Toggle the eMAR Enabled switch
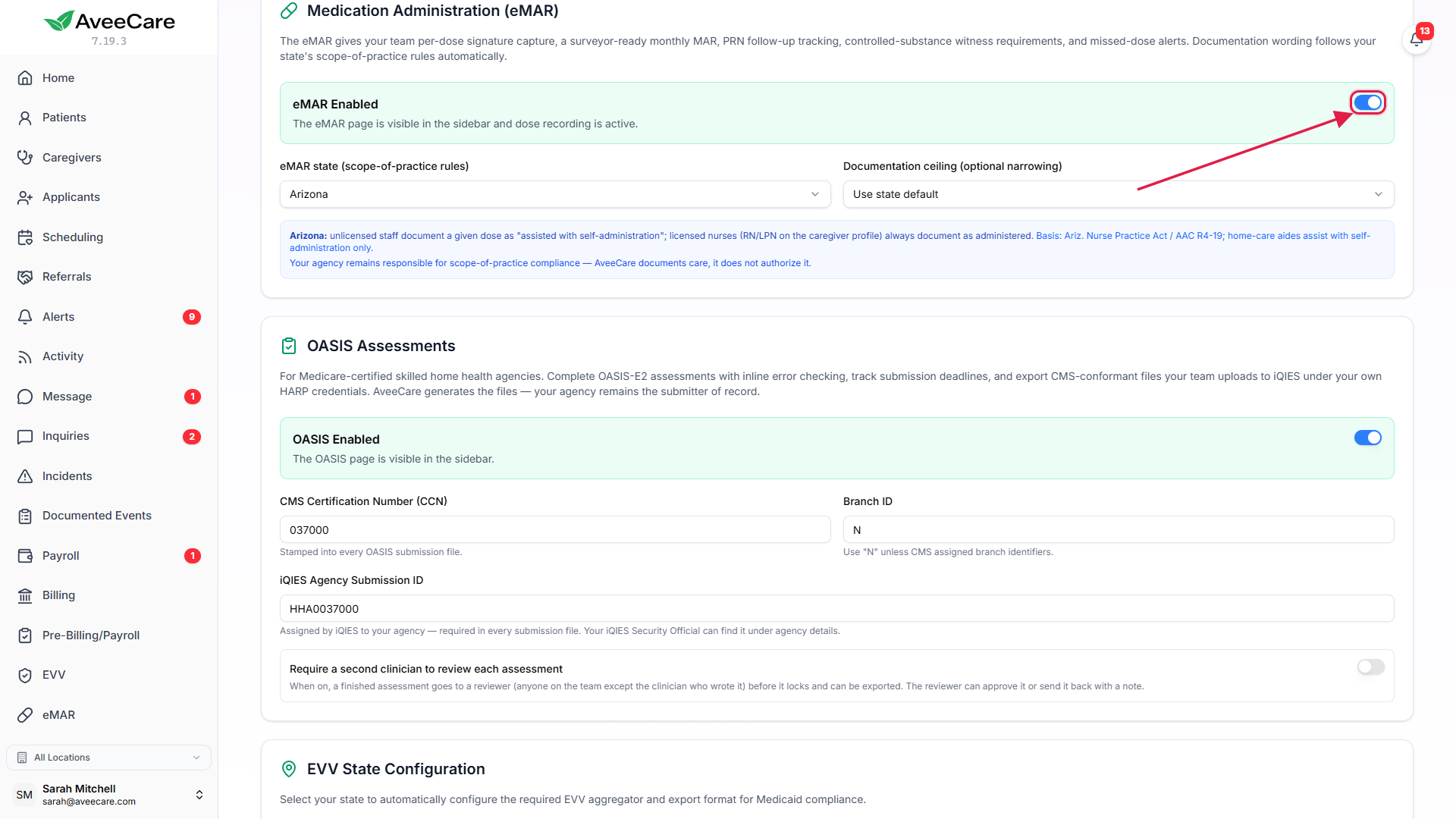Viewport: 1456px width, 819px height. (1368, 102)
